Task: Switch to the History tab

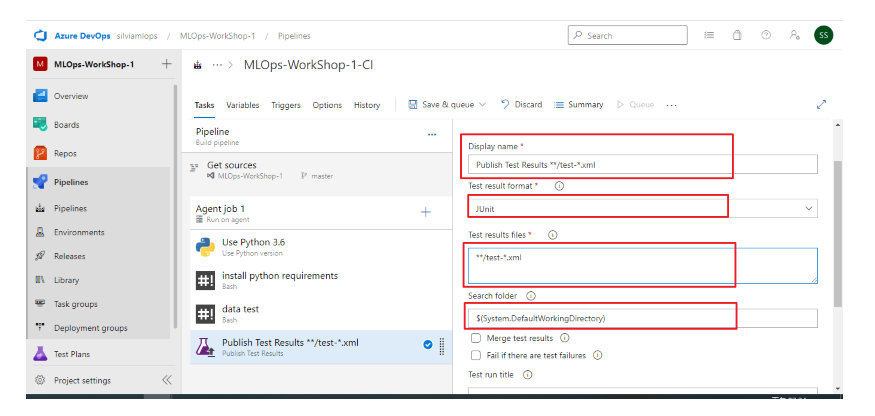Action: pyautogui.click(x=367, y=105)
